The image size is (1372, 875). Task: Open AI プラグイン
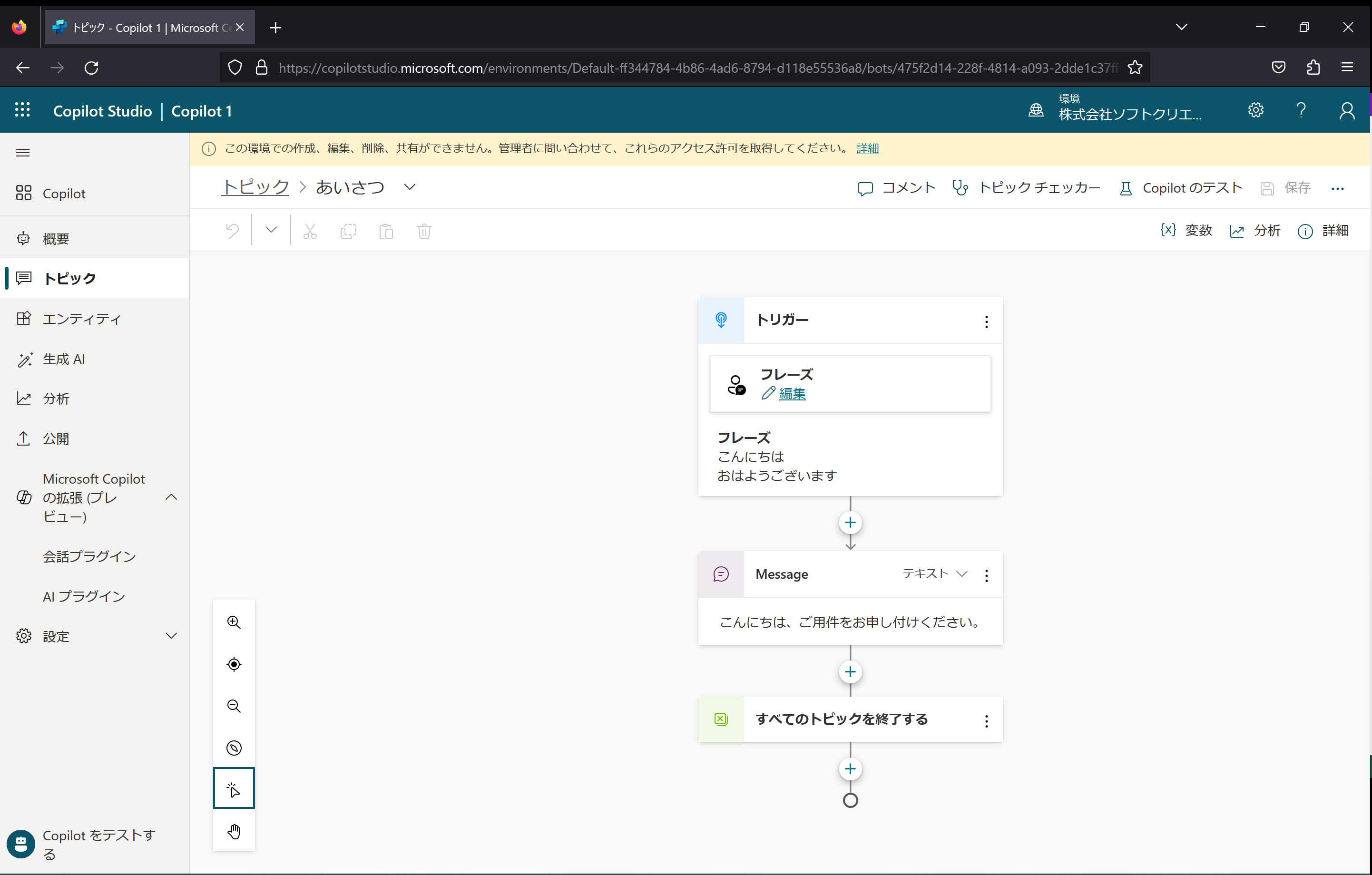click(84, 596)
